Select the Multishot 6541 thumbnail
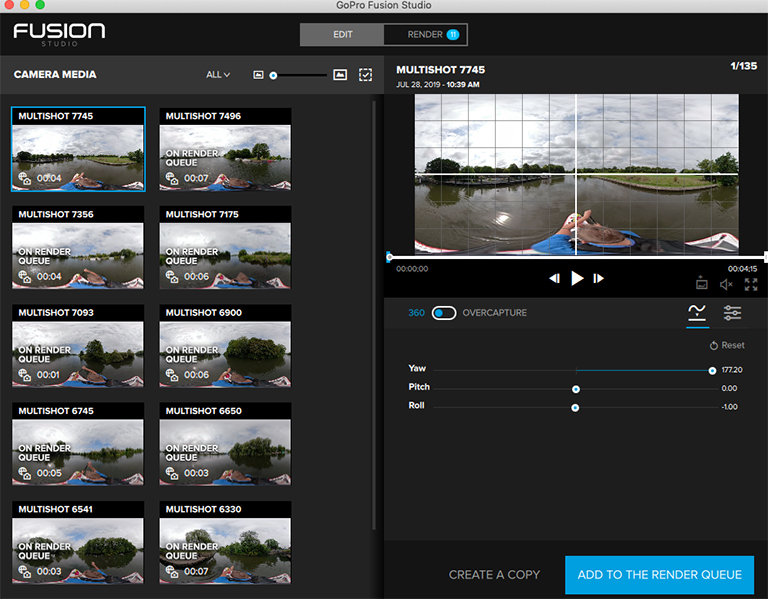 click(x=78, y=542)
